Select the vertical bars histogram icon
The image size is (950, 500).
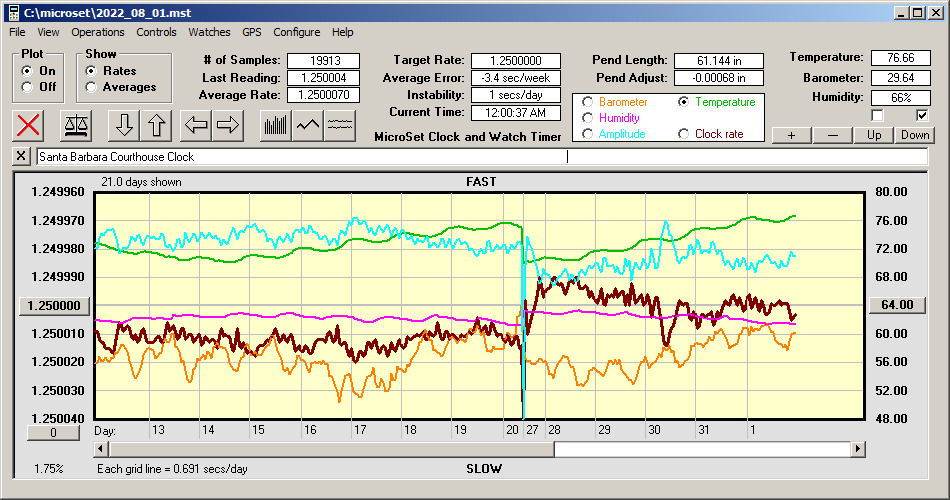pos(275,125)
